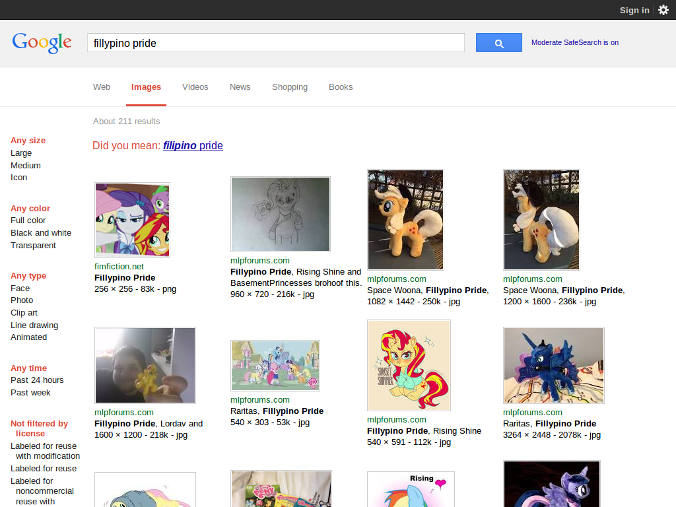676x507 pixels.
Task: Select the Images tab
Action: [x=146, y=87]
